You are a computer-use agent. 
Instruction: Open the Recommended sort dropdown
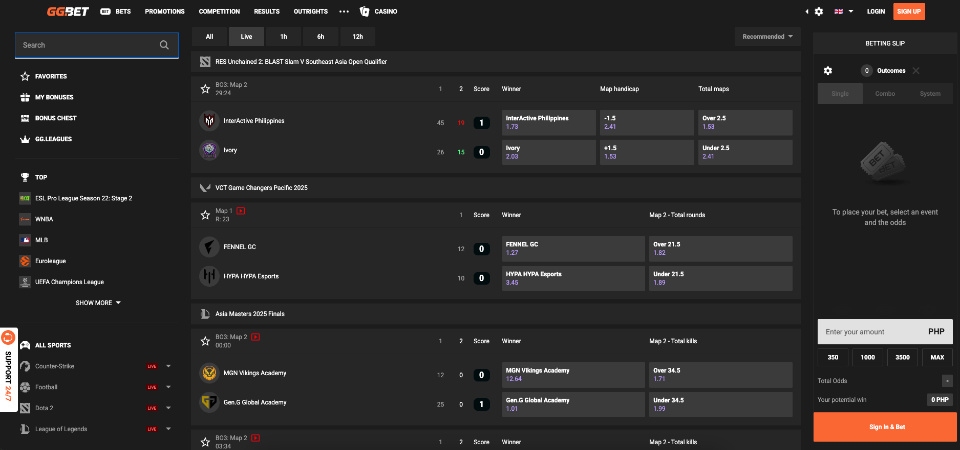pyautogui.click(x=767, y=36)
